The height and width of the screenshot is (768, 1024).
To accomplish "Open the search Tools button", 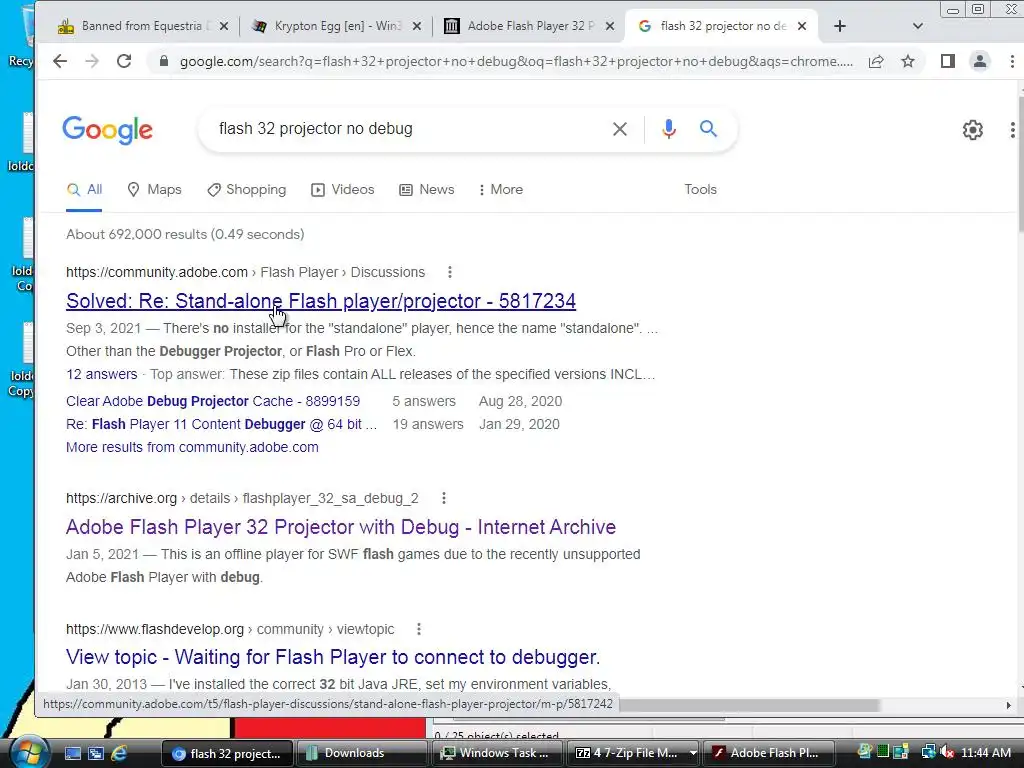I will click(700, 189).
